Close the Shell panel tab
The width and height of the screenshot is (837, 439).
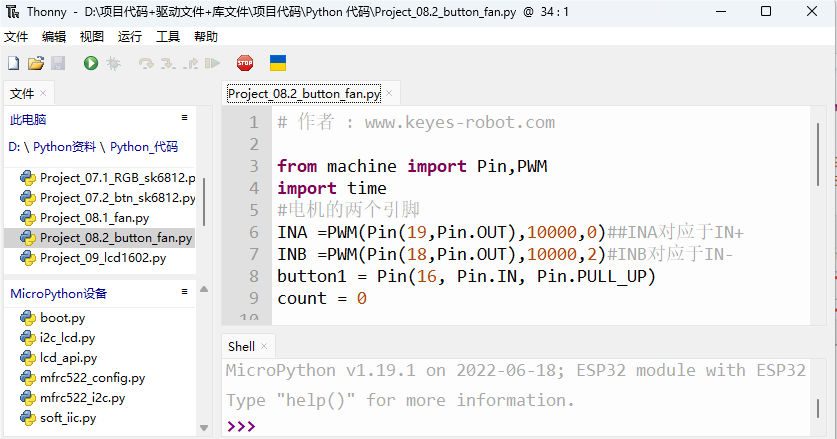(264, 346)
